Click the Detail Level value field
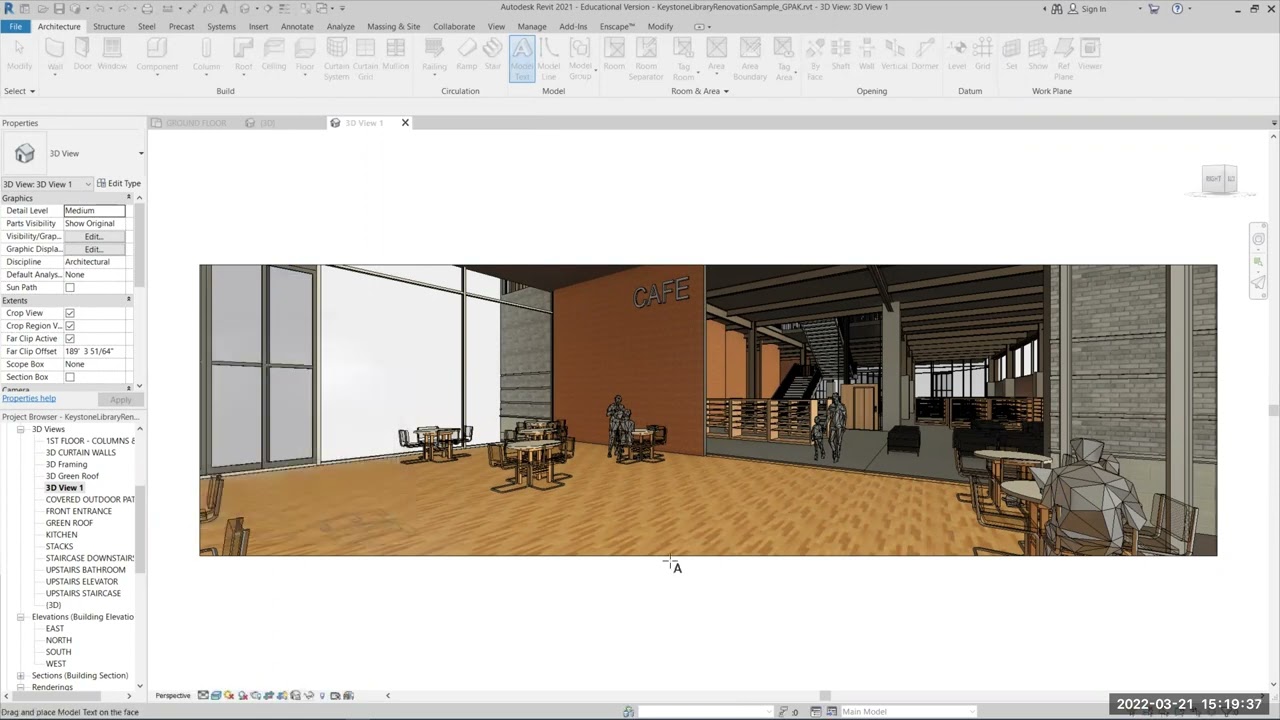The image size is (1280, 720). 95,211
